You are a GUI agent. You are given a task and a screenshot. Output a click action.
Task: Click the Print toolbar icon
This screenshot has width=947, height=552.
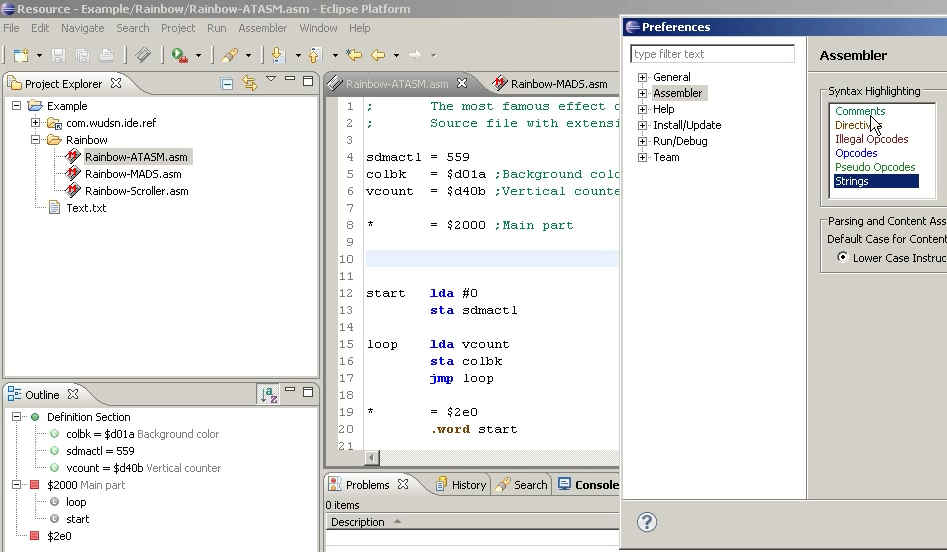tap(106, 56)
